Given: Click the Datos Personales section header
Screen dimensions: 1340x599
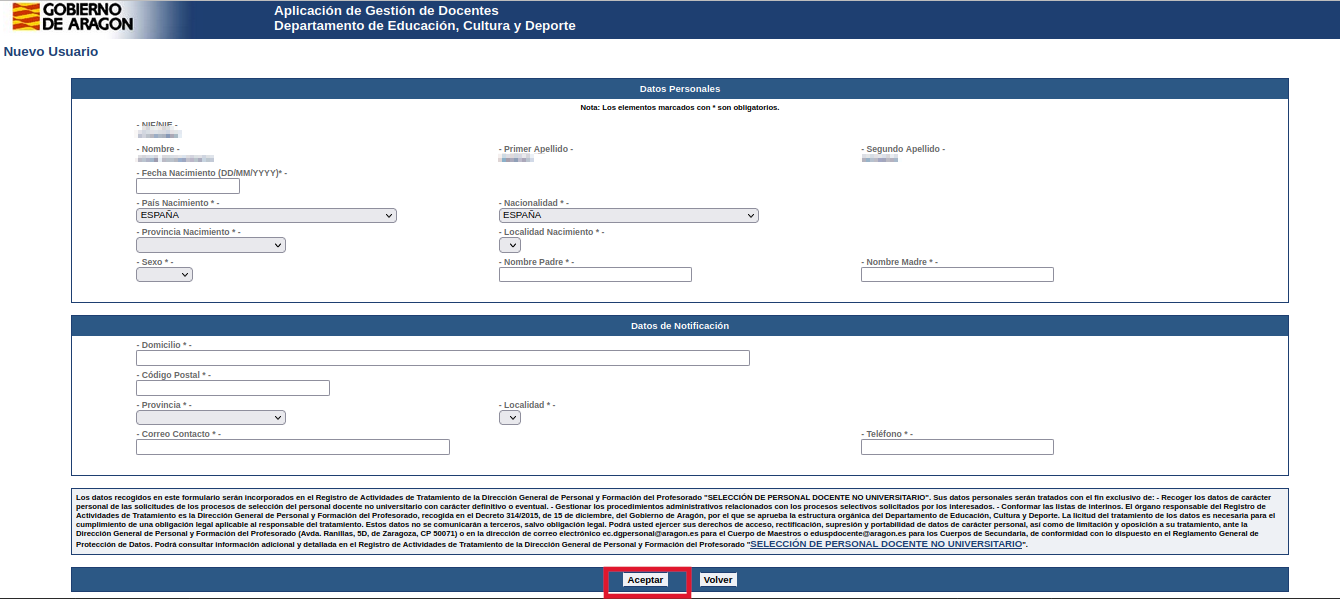Looking at the screenshot, I should click(680, 89).
